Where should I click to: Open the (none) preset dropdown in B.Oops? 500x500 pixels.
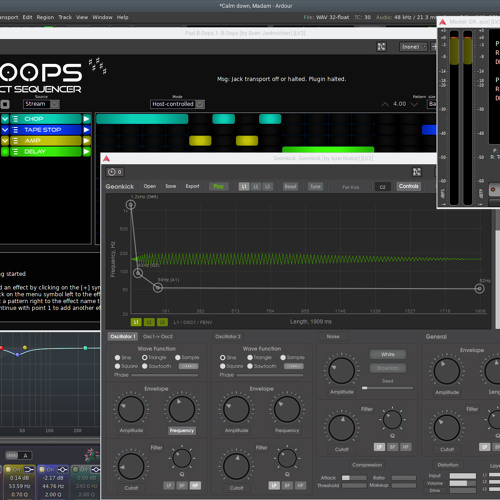click(413, 47)
